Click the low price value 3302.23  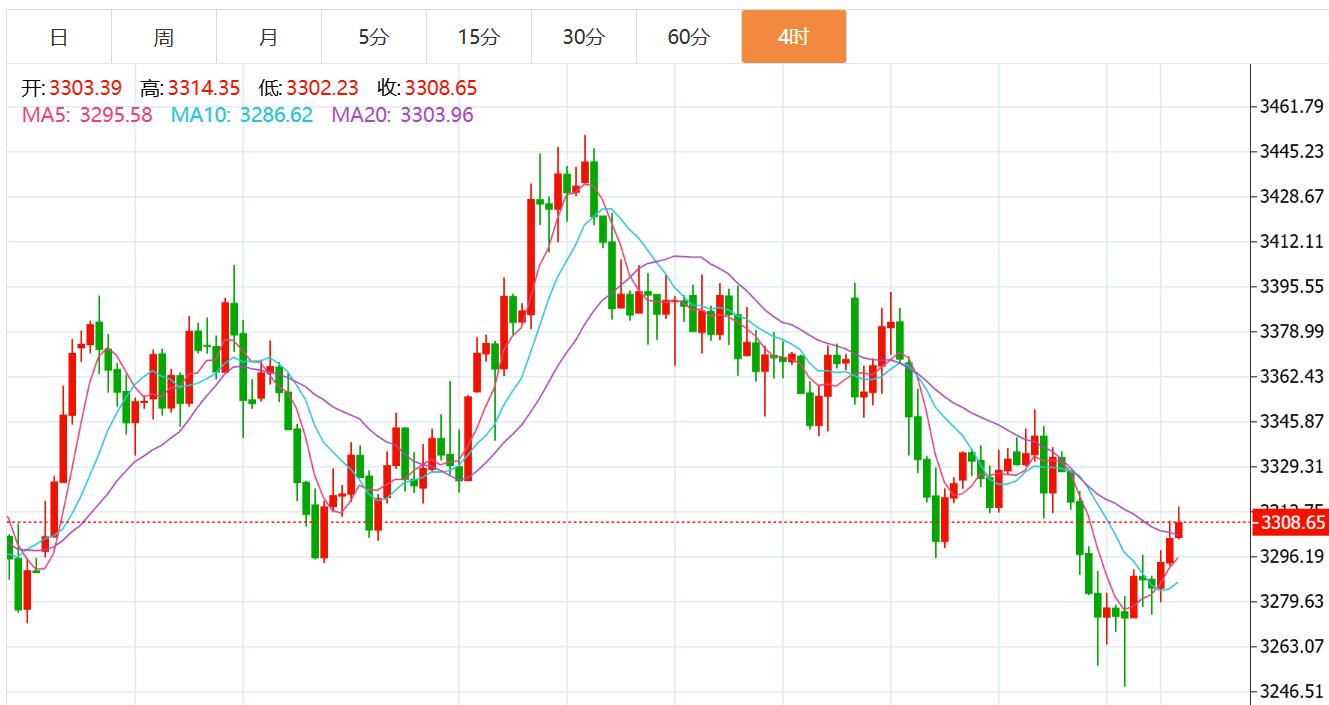coord(322,89)
